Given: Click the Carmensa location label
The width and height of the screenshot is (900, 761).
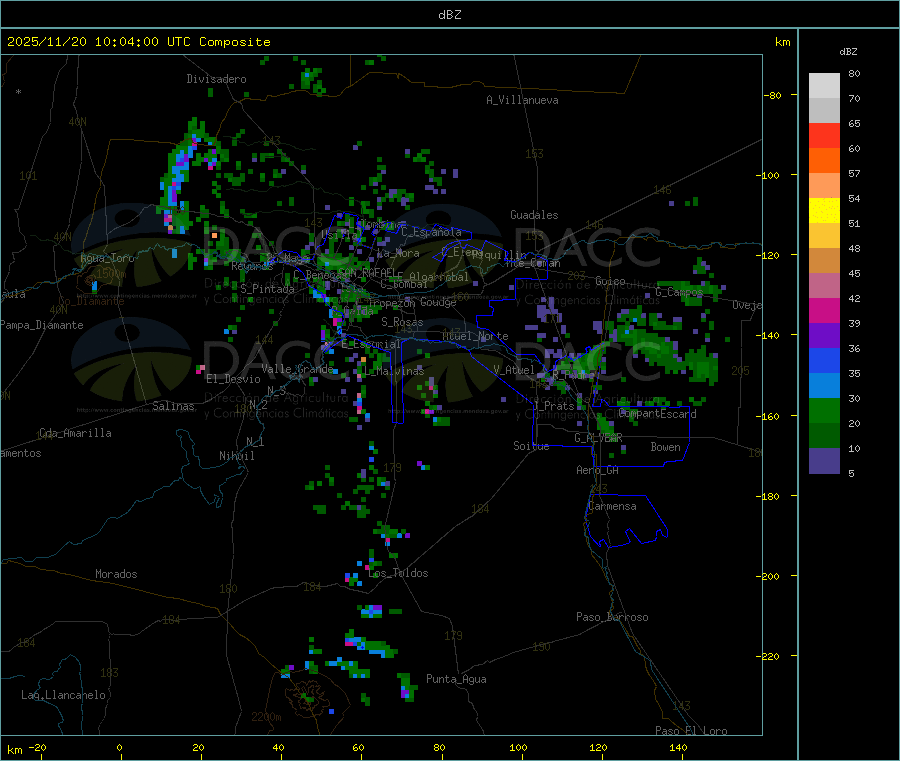Looking at the screenshot, I should pyautogui.click(x=612, y=506).
